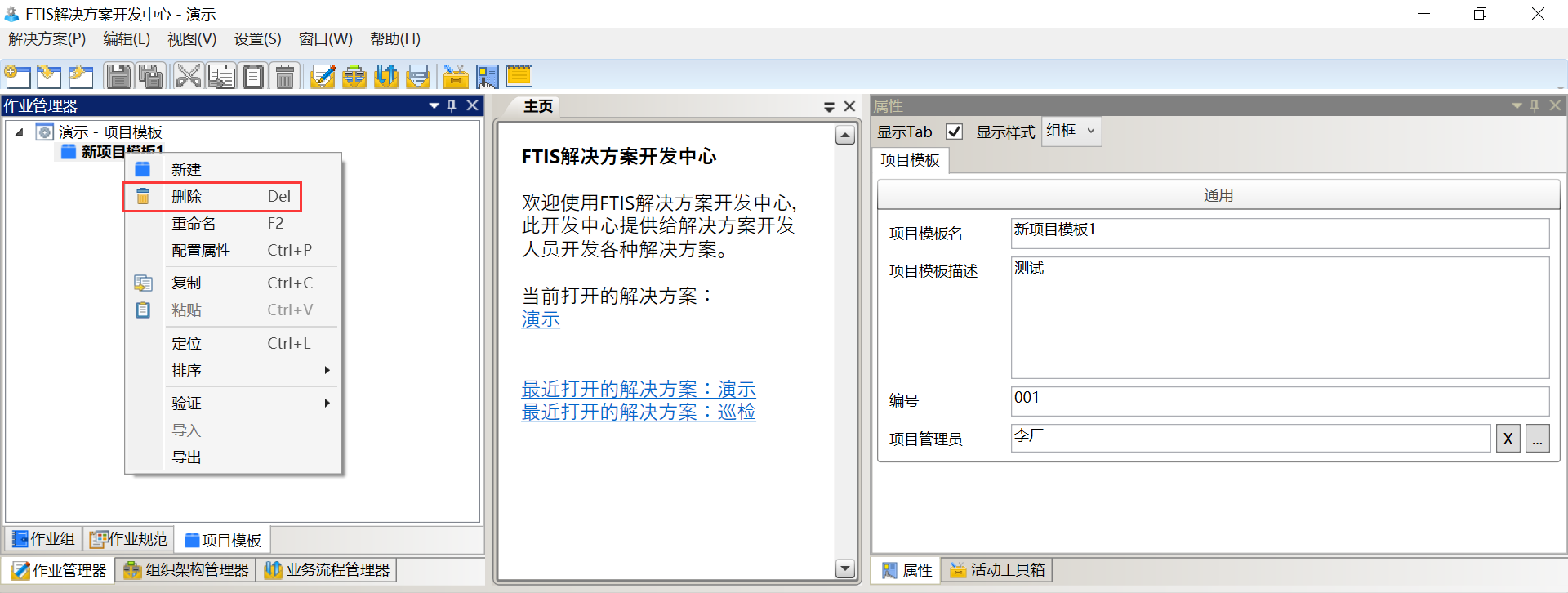Click the 编号 input field
Screen dimensions: 1568x593
[1279, 400]
